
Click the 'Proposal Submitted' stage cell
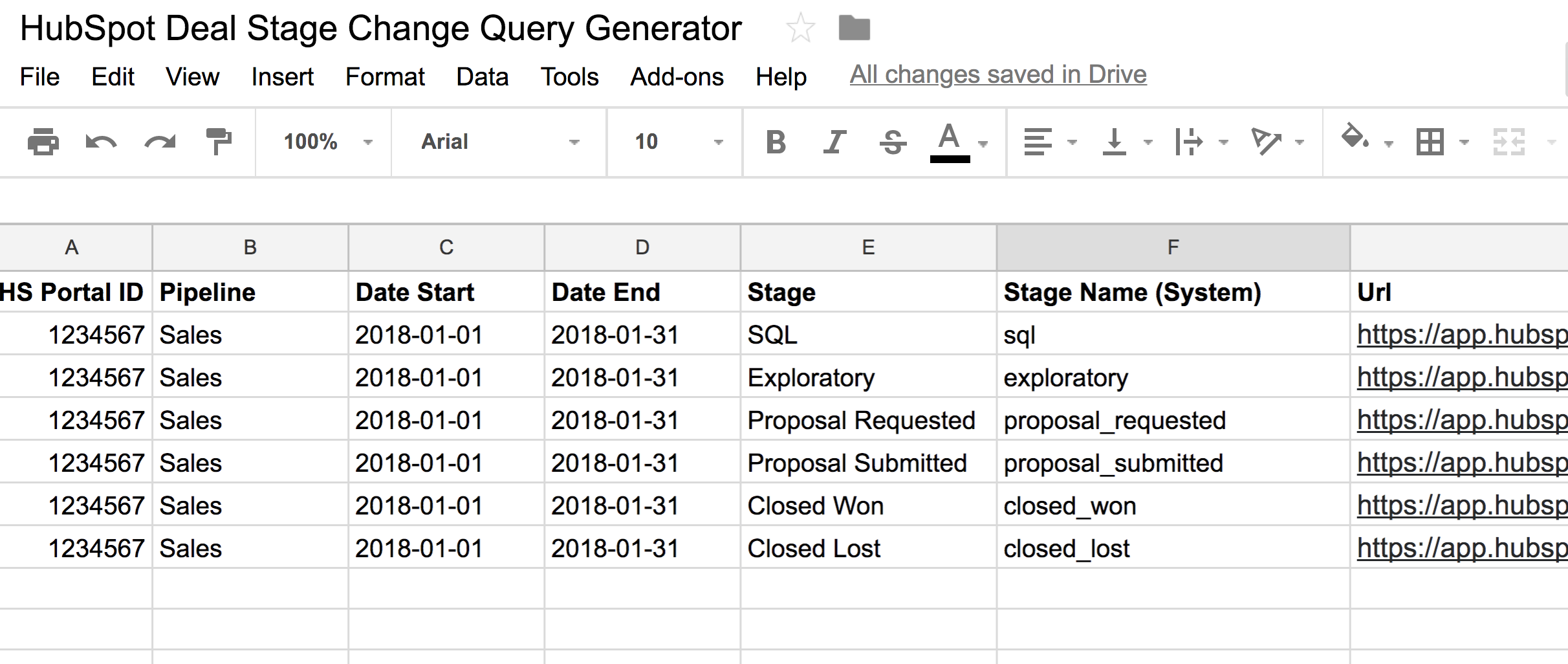(x=869, y=463)
